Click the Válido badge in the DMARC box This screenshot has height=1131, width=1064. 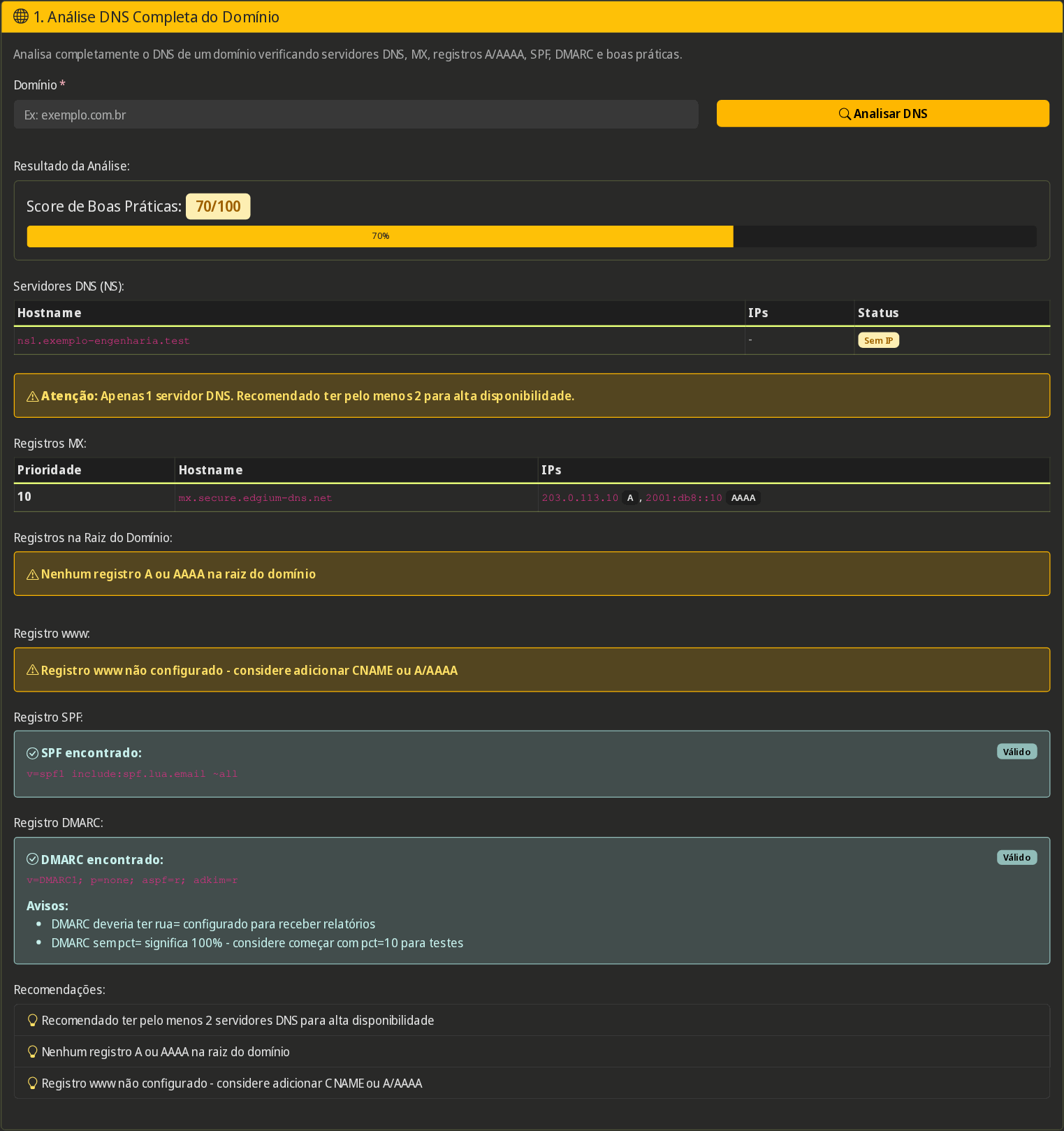pos(1016,857)
